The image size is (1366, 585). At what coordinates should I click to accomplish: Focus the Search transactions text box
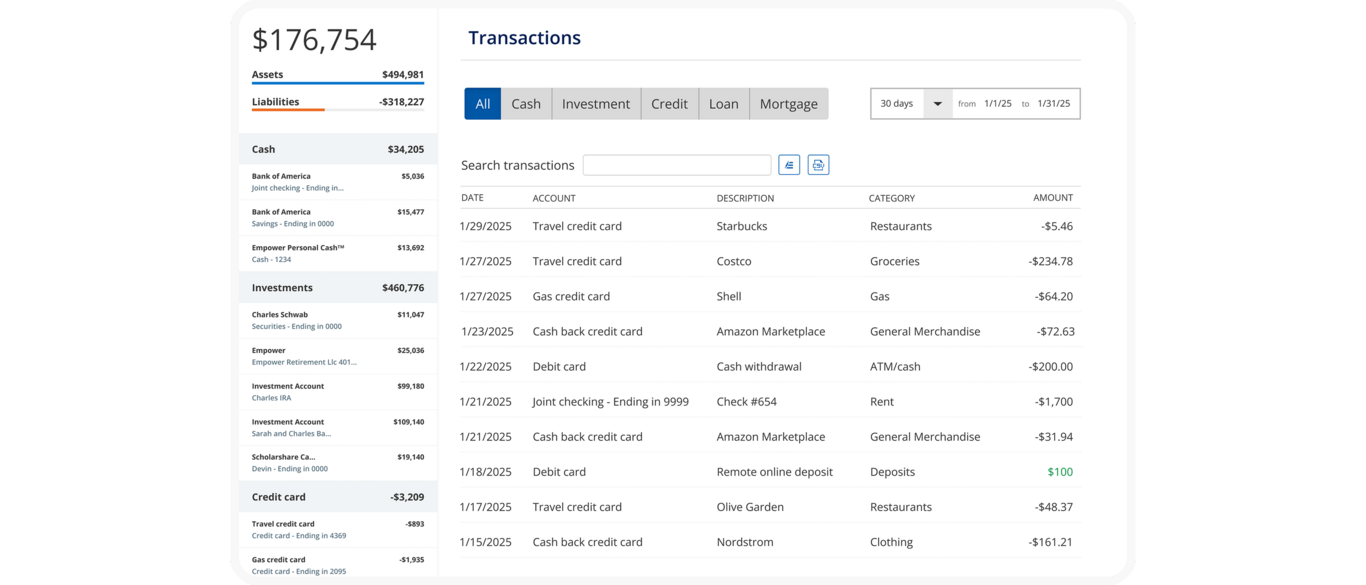tap(676, 165)
